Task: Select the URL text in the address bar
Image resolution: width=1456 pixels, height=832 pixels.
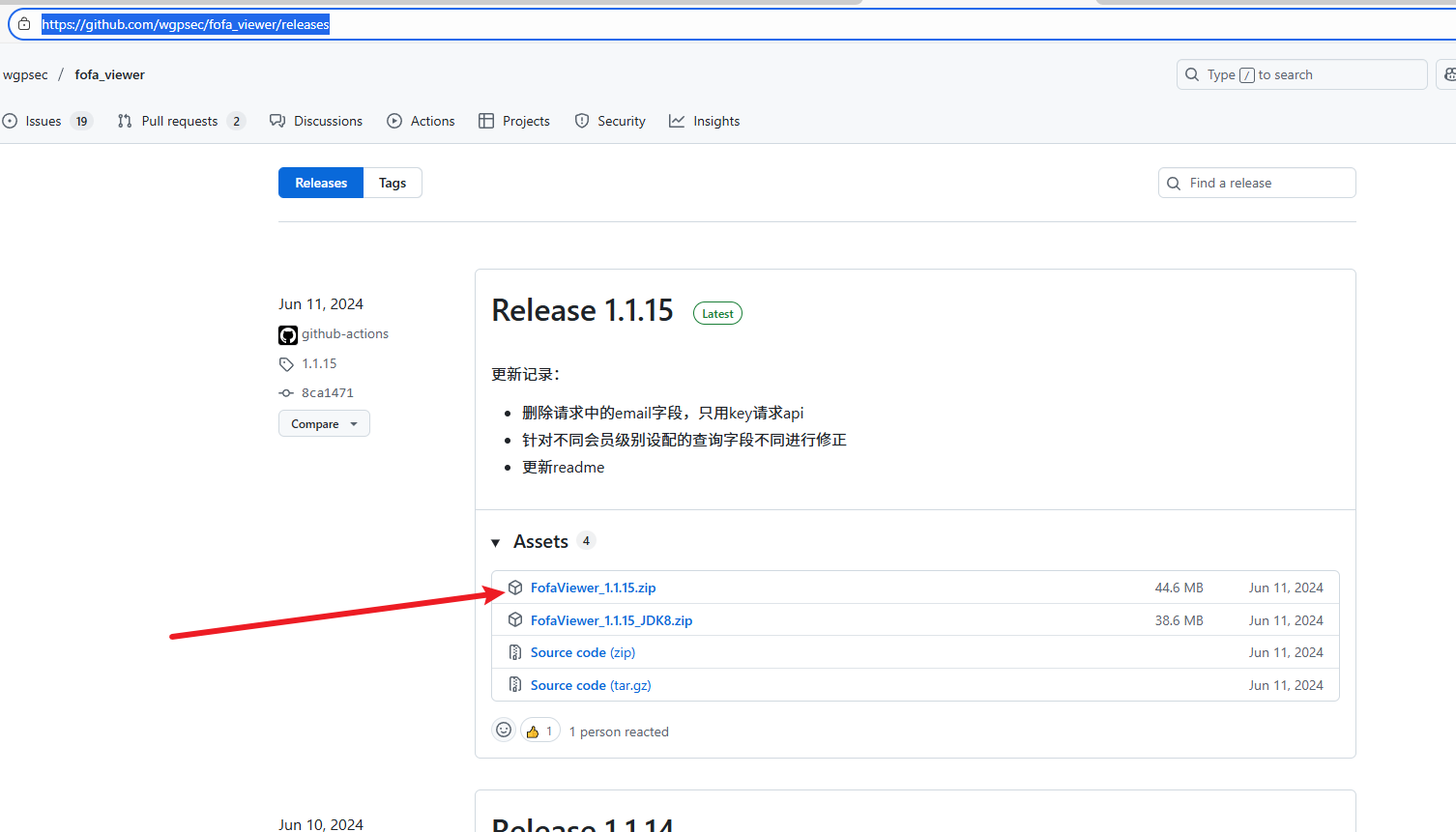Action: [186, 24]
